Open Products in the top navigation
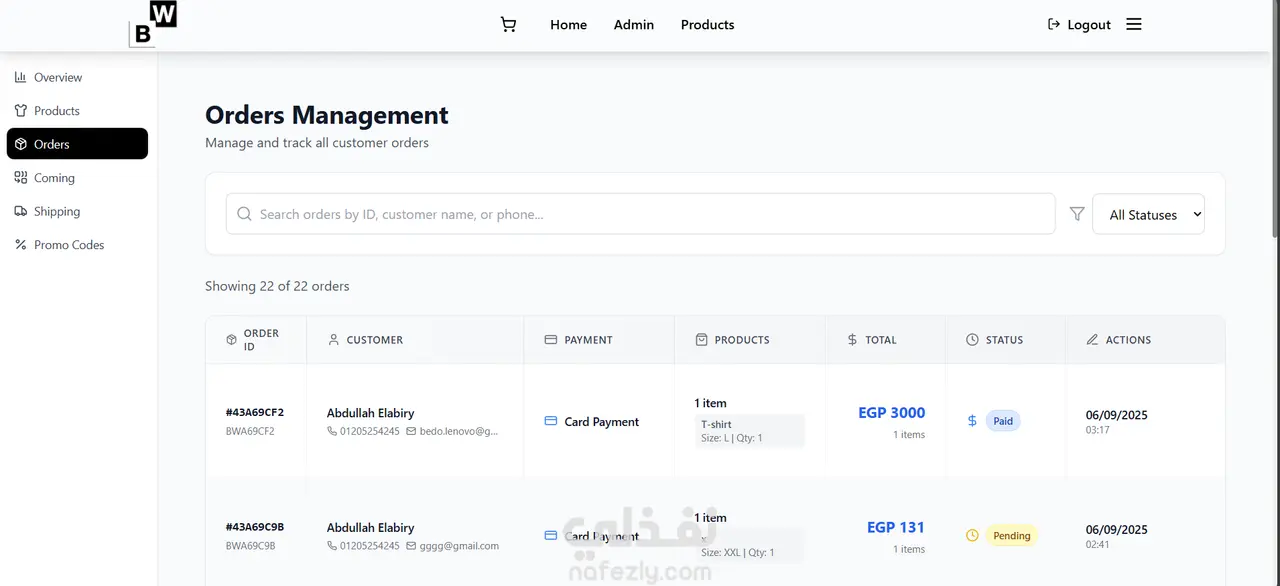This screenshot has height=586, width=1280. pyautogui.click(x=707, y=25)
